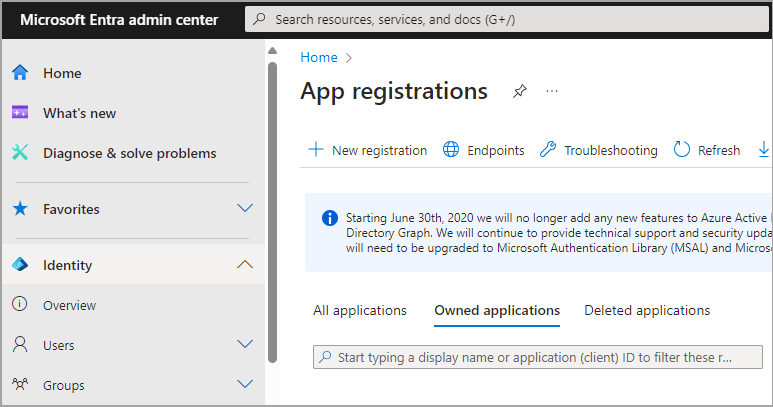
Task: Switch to the All applications tab
Action: [x=360, y=310]
